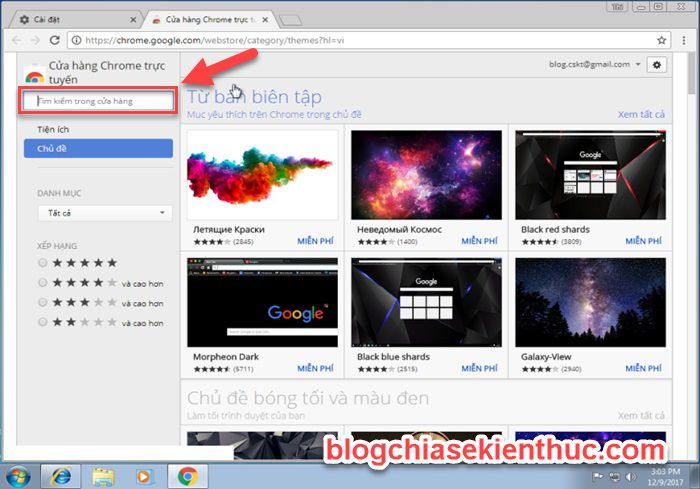The width and height of the screenshot is (700, 489).
Task: Click the network tray icon
Action: pos(614,477)
